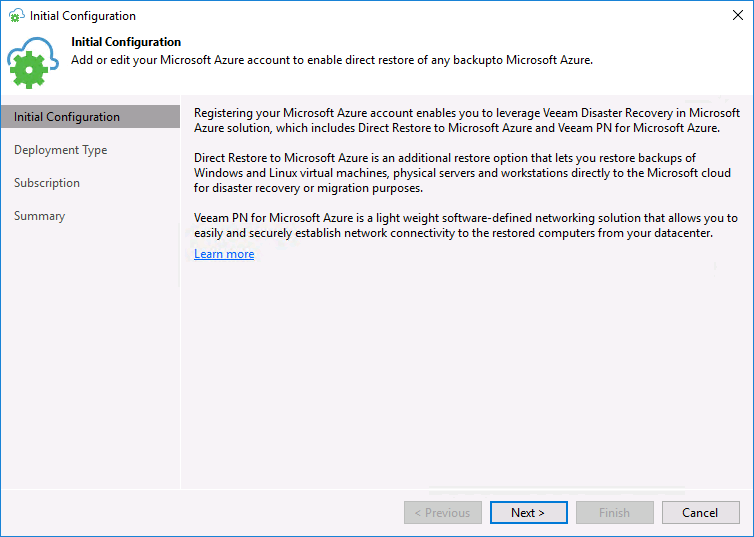The height and width of the screenshot is (537, 754).
Task: Click the large cloud and gear wizard icon
Action: click(x=33, y=62)
